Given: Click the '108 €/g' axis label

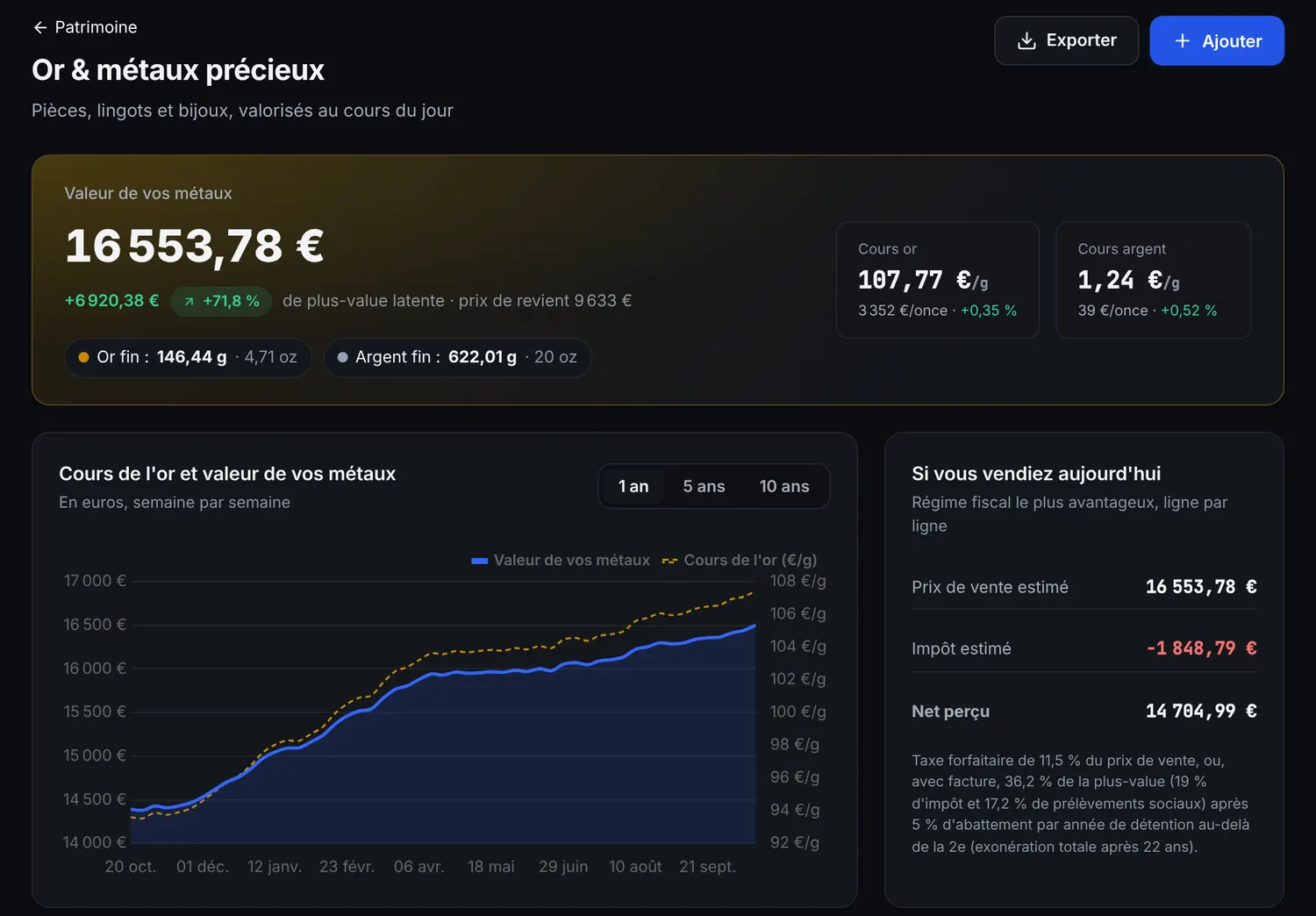Looking at the screenshot, I should [797, 581].
